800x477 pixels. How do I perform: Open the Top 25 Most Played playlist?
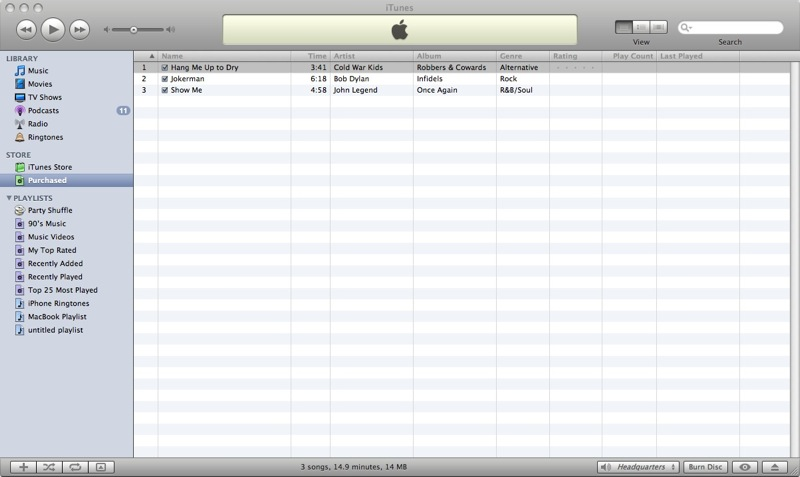pos(62,290)
